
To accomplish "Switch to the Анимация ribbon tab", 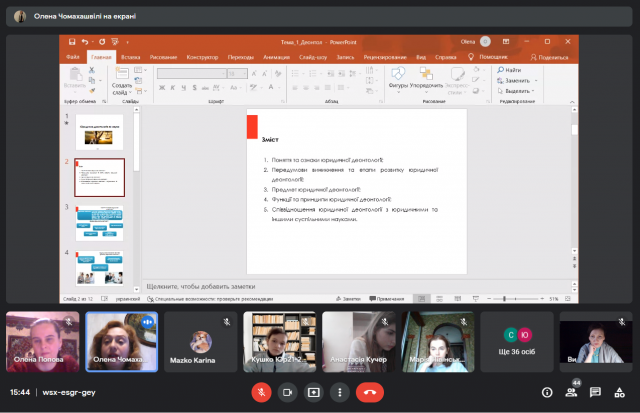I will pyautogui.click(x=276, y=57).
